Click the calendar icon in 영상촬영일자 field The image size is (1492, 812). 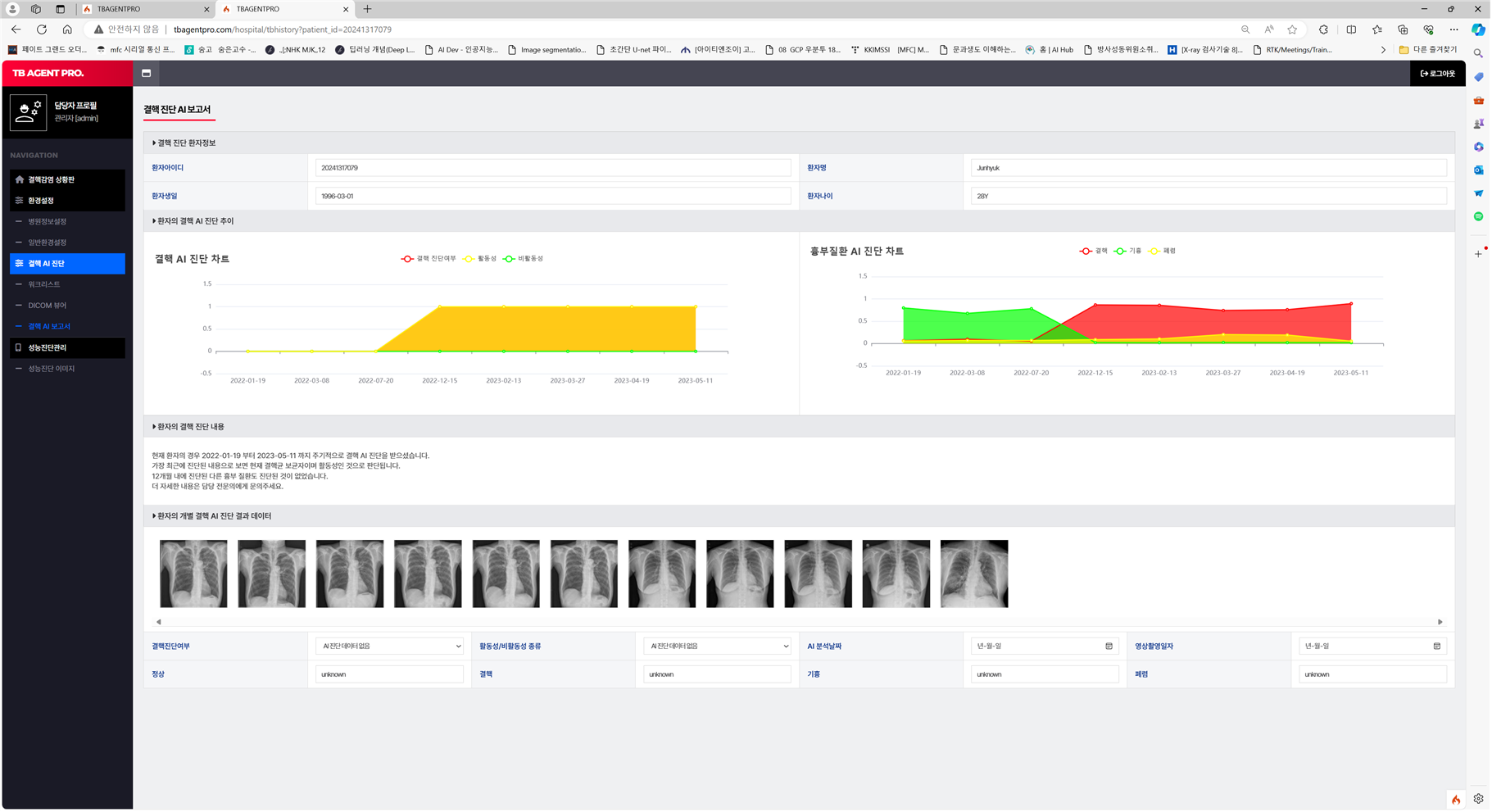tap(1436, 646)
